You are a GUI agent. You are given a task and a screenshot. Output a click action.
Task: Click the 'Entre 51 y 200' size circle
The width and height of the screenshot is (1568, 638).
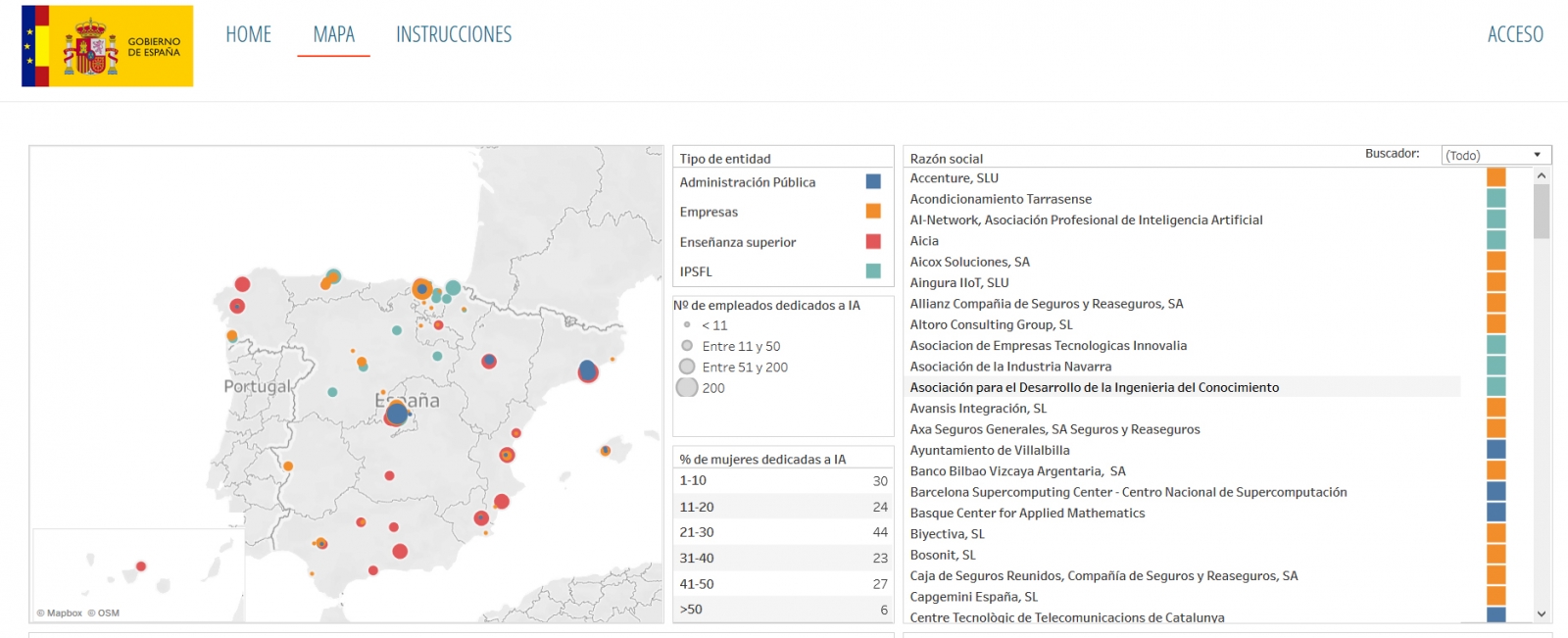pos(687,367)
